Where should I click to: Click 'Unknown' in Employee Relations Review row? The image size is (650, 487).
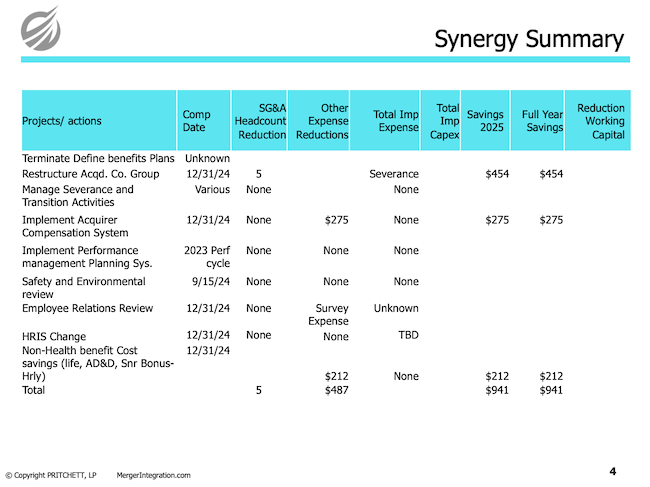396,308
